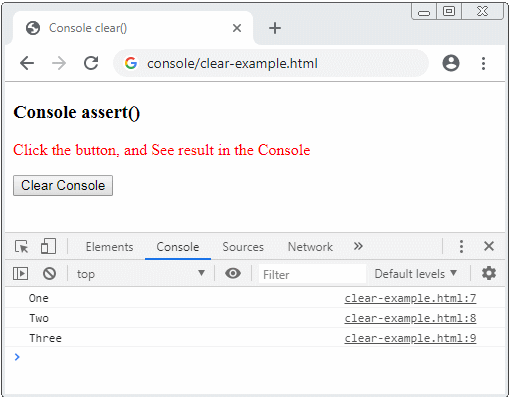Click the clear console ban icon

pyautogui.click(x=49, y=274)
